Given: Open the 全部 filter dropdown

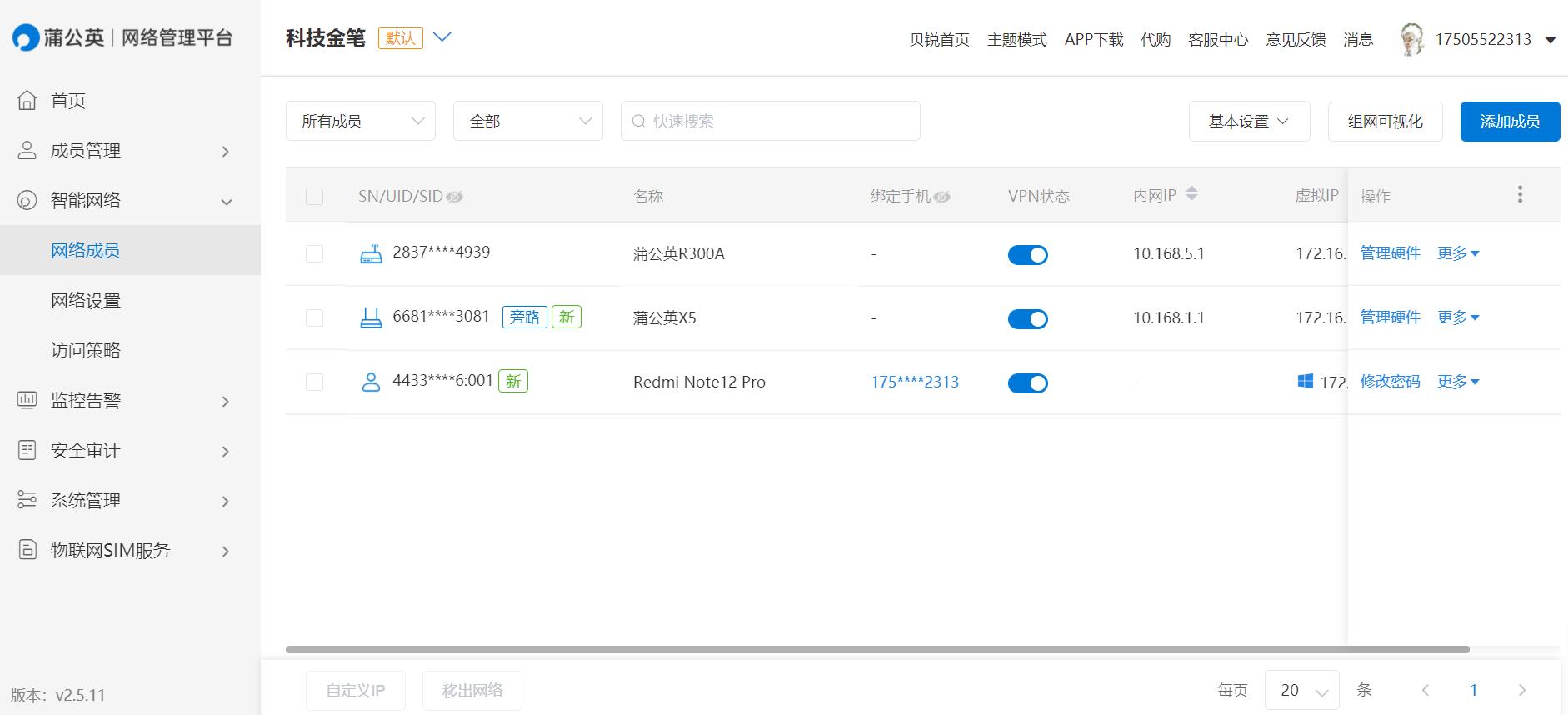Looking at the screenshot, I should point(528,121).
